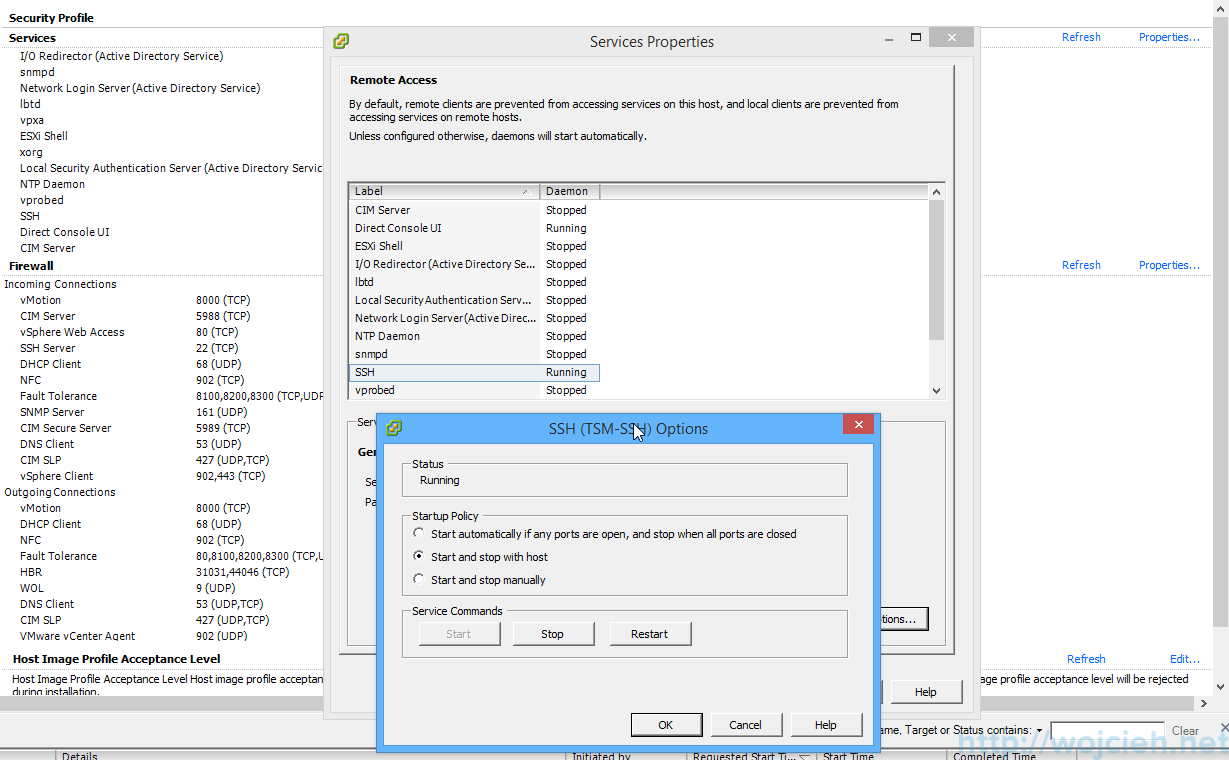Edit the Host Image Profile Acceptance Level
Image resolution: width=1229 pixels, height=760 pixels.
[1184, 658]
